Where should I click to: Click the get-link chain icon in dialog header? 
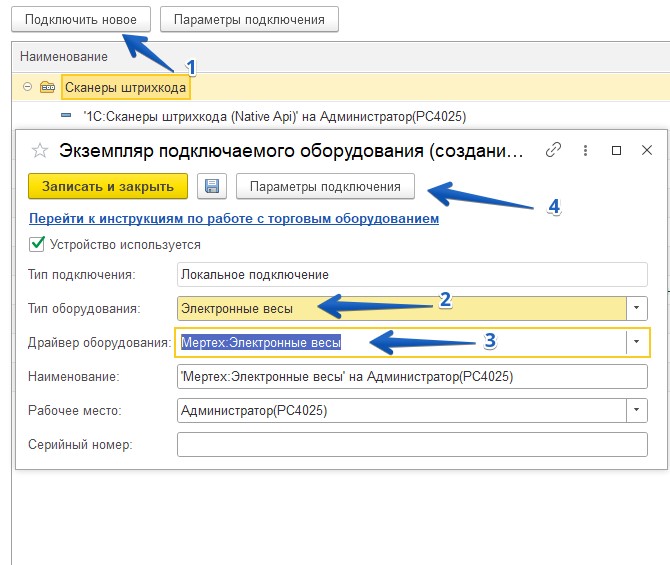point(553,150)
